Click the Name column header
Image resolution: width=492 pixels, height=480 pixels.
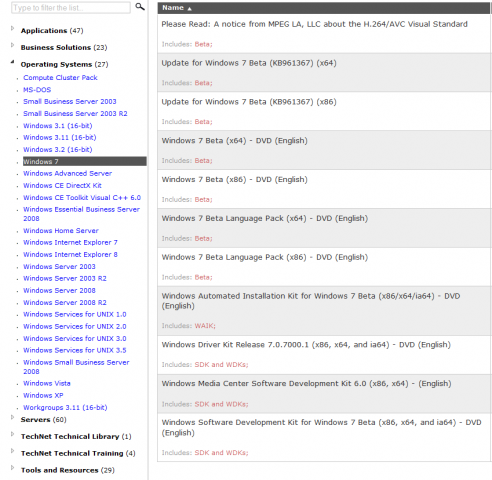tap(324, 8)
